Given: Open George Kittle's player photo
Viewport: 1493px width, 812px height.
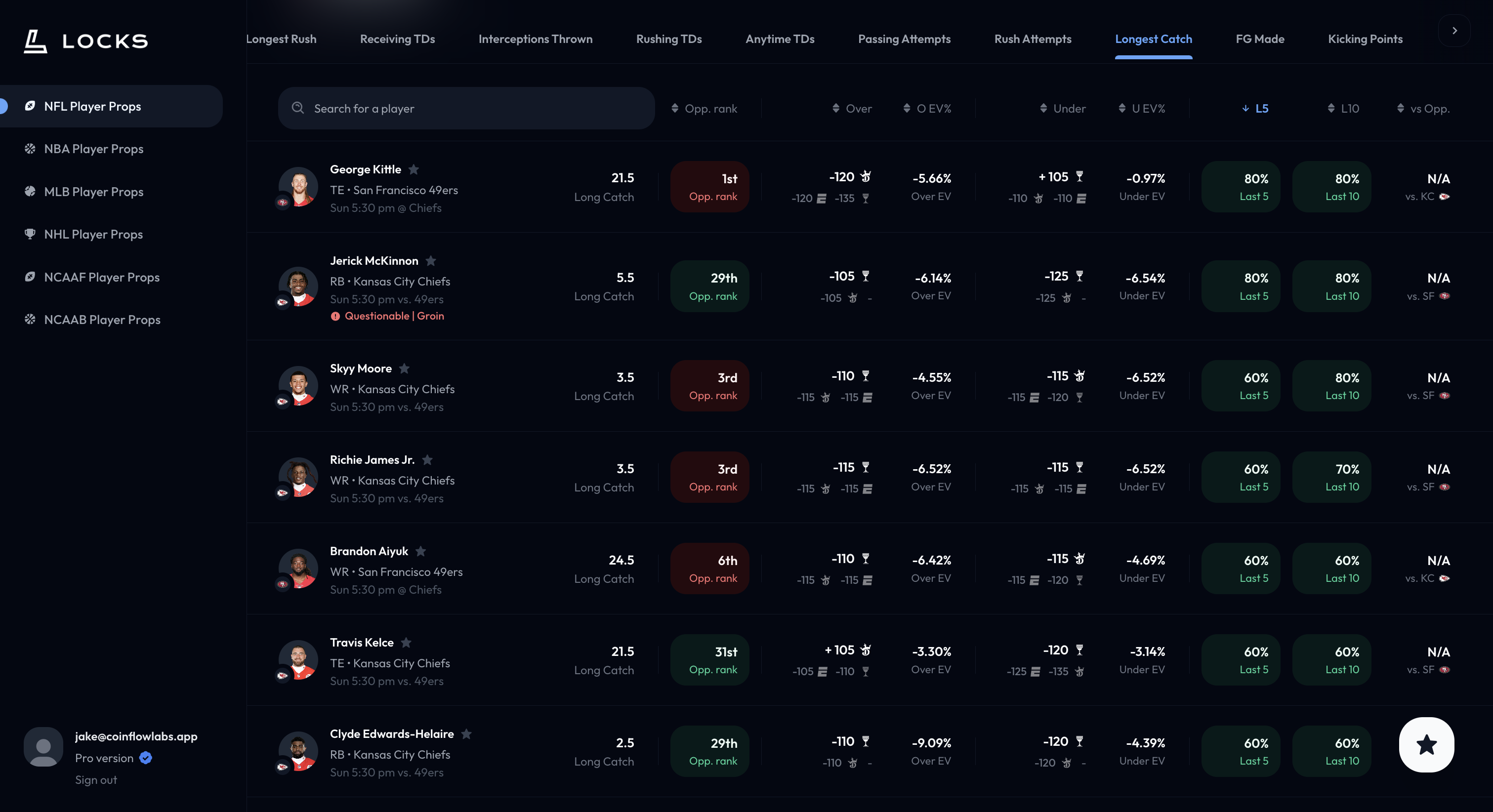Looking at the screenshot, I should point(298,187).
